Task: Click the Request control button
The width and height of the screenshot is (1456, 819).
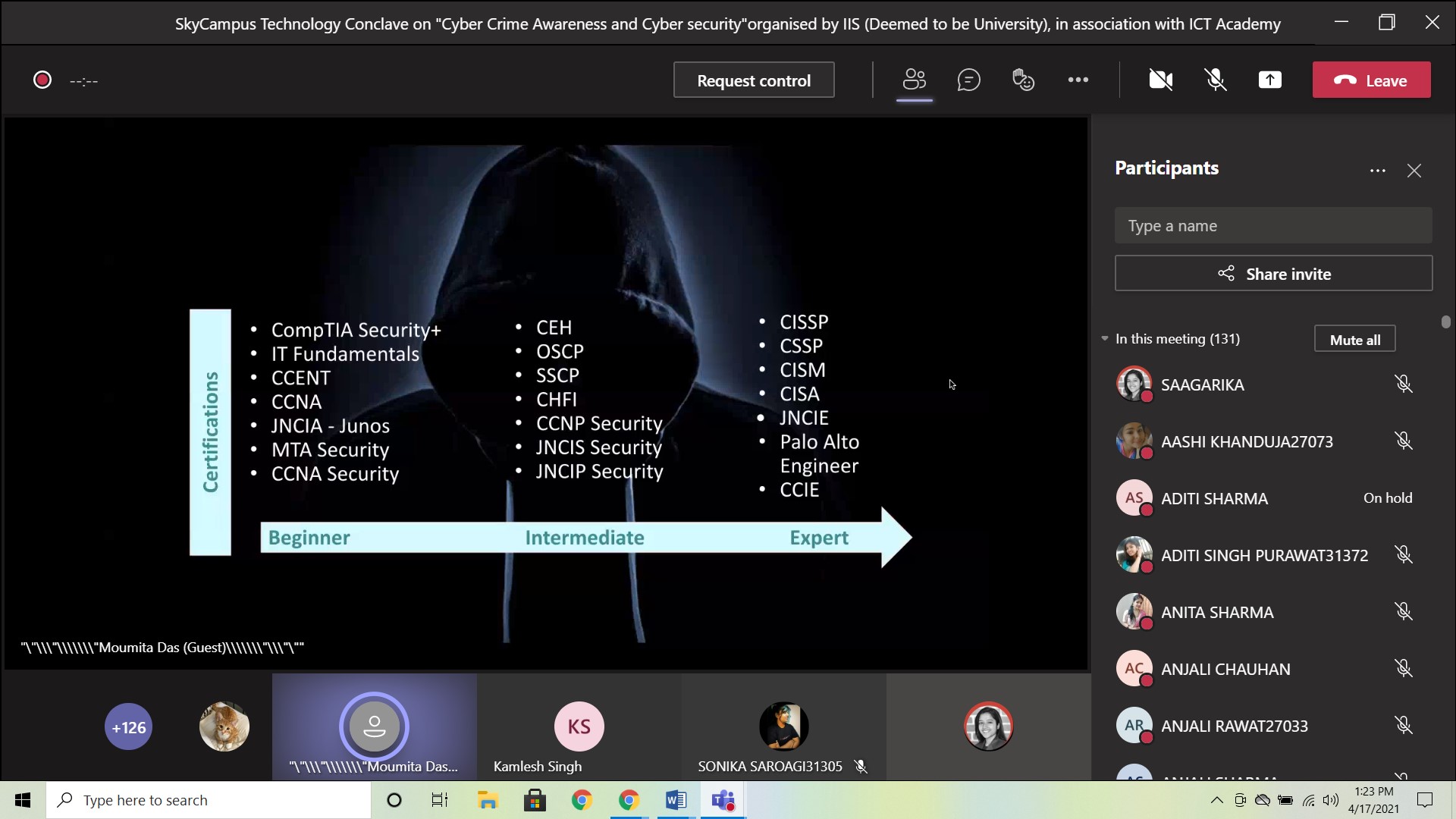Action: pyautogui.click(x=753, y=80)
